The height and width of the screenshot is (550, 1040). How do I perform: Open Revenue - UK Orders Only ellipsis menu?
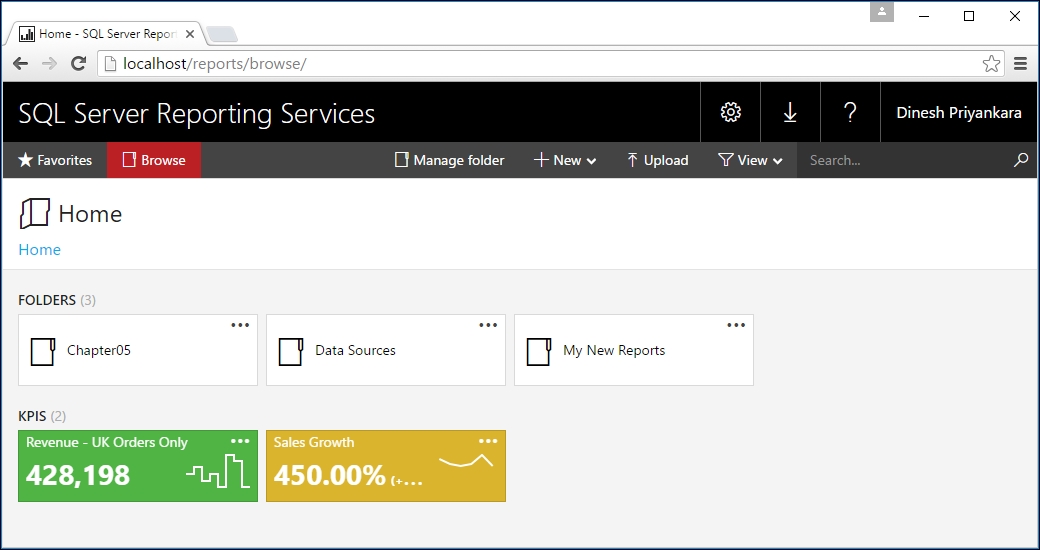pyautogui.click(x=240, y=441)
